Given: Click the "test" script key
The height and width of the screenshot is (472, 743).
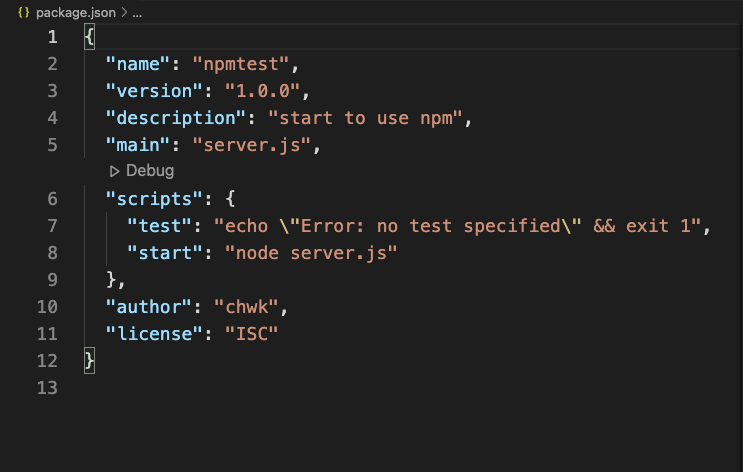Looking at the screenshot, I should (x=160, y=225).
